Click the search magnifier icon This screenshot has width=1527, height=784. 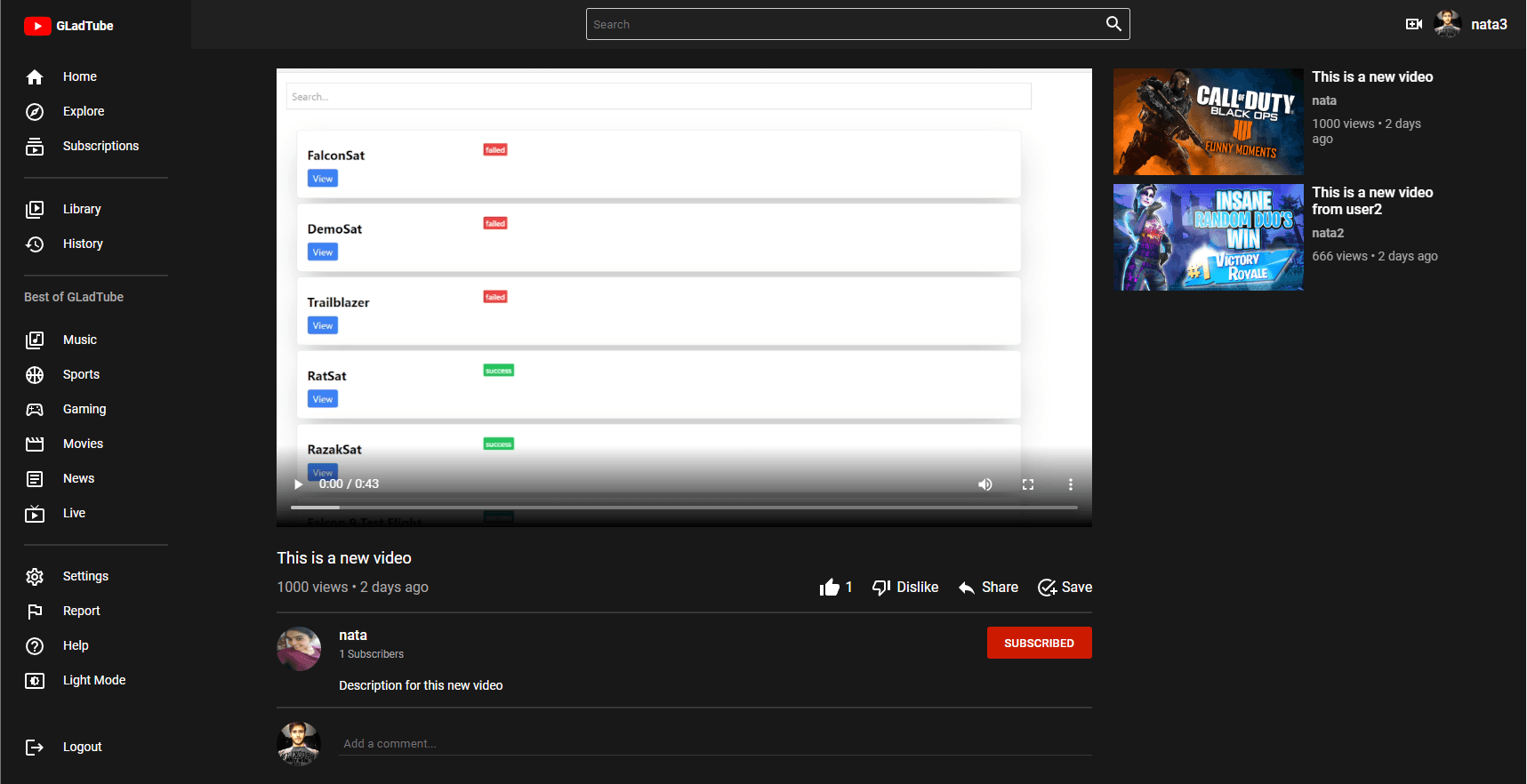click(1113, 24)
